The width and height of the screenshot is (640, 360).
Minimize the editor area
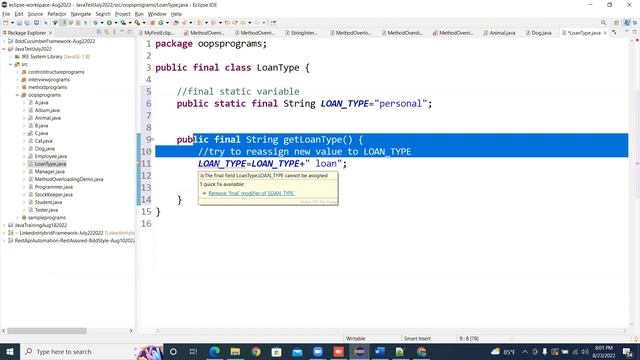coord(627,32)
